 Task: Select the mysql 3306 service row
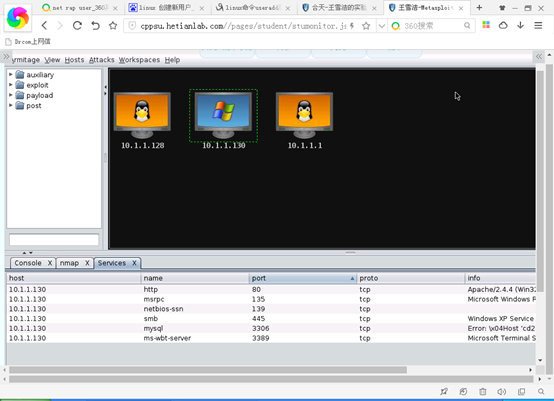(x=271, y=328)
